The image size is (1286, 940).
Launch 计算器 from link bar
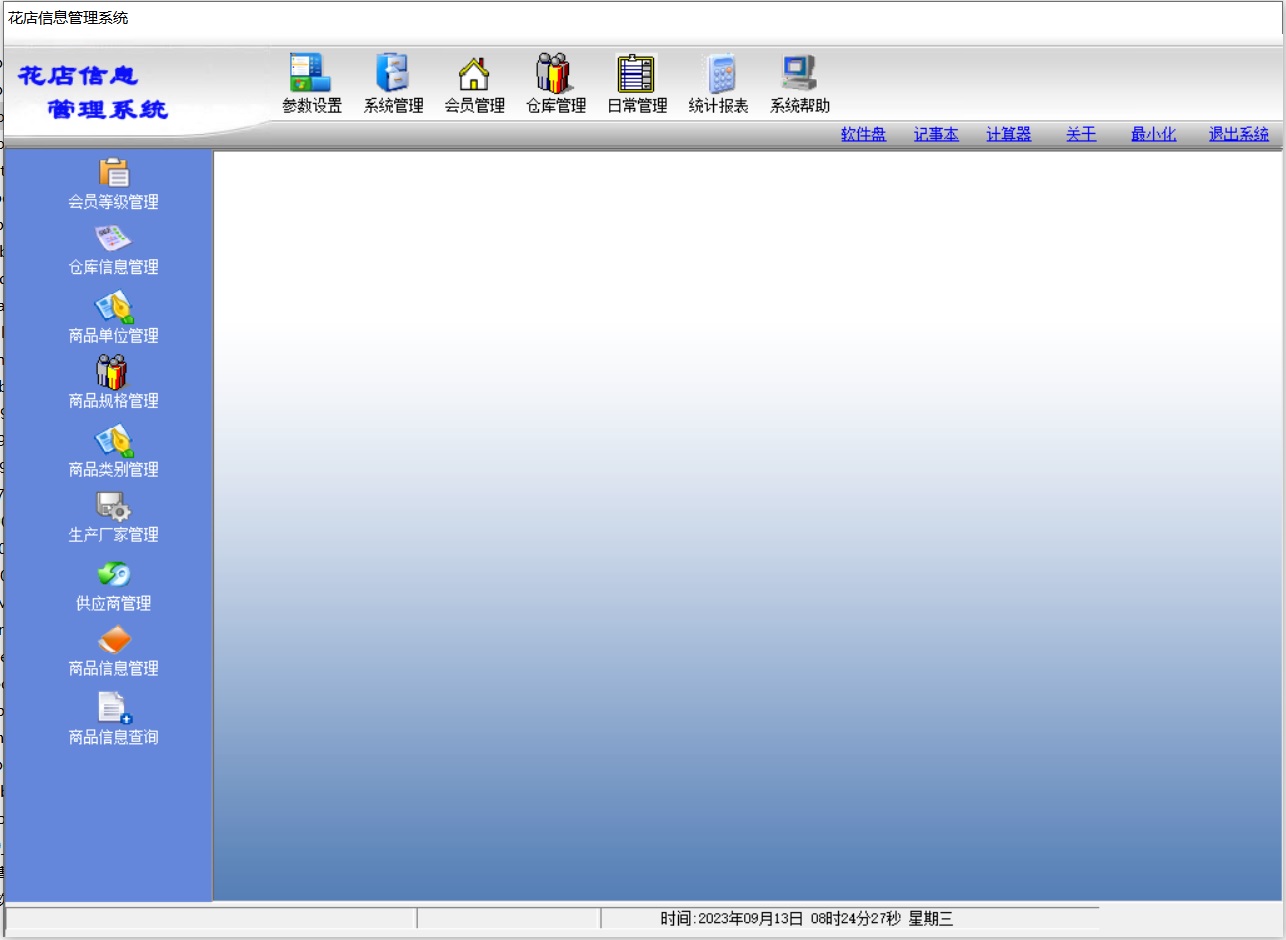pyautogui.click(x=1008, y=134)
